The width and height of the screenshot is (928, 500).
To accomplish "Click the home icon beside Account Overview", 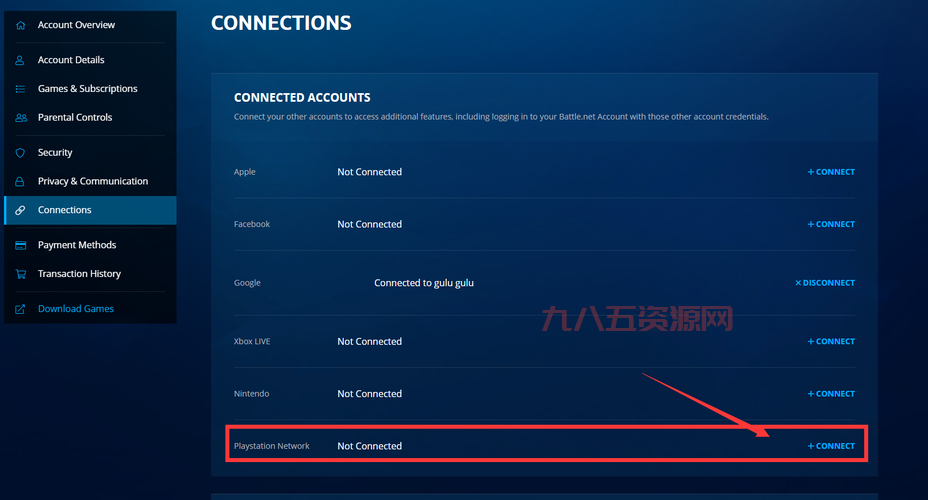I will click(x=21, y=25).
